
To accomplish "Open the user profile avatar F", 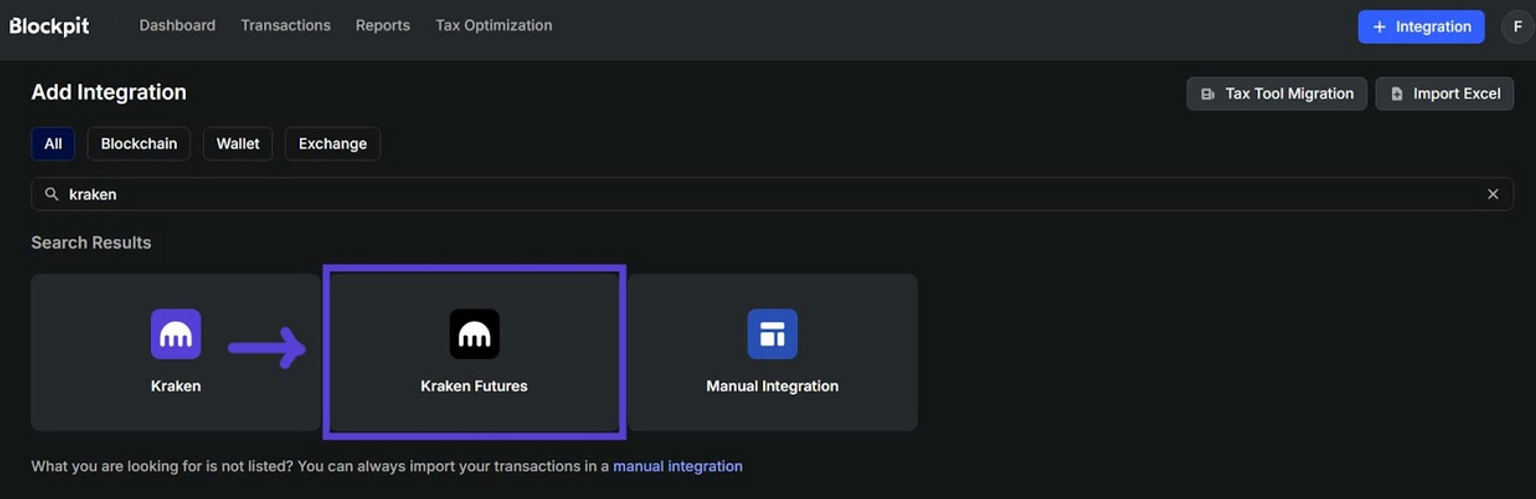I will pos(1517,27).
